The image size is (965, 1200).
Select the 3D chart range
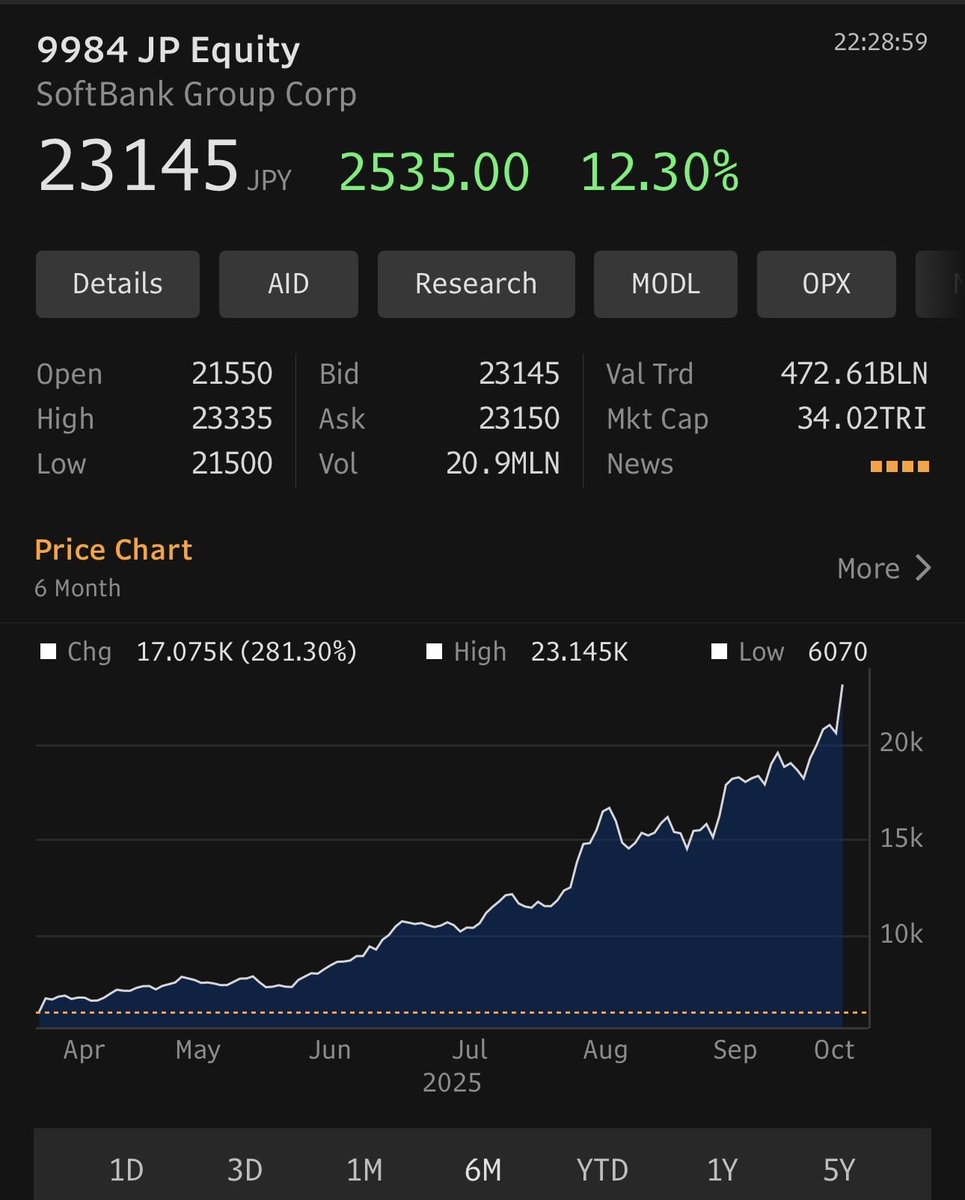click(245, 1169)
